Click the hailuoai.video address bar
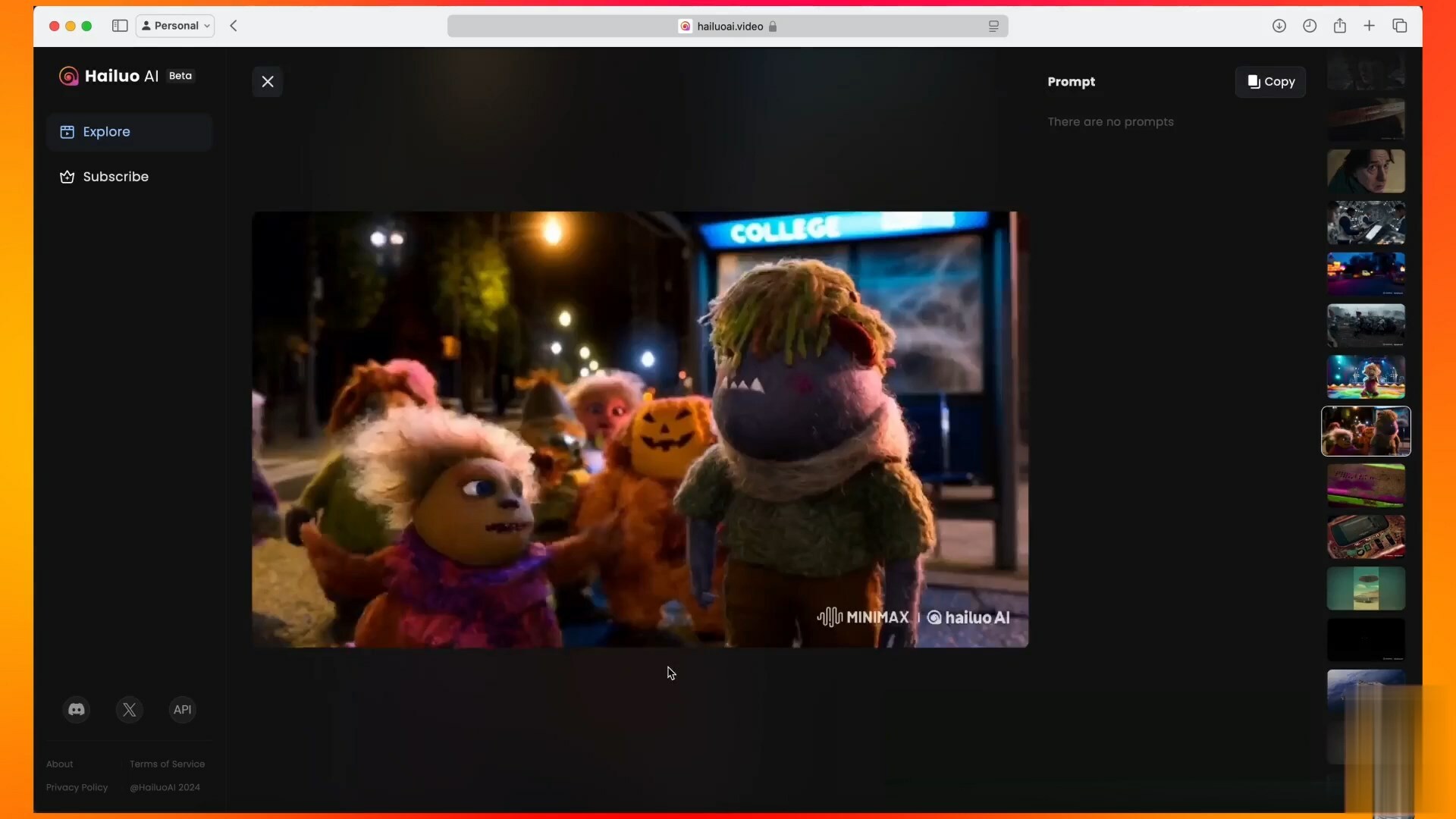1456x819 pixels. pos(728,26)
